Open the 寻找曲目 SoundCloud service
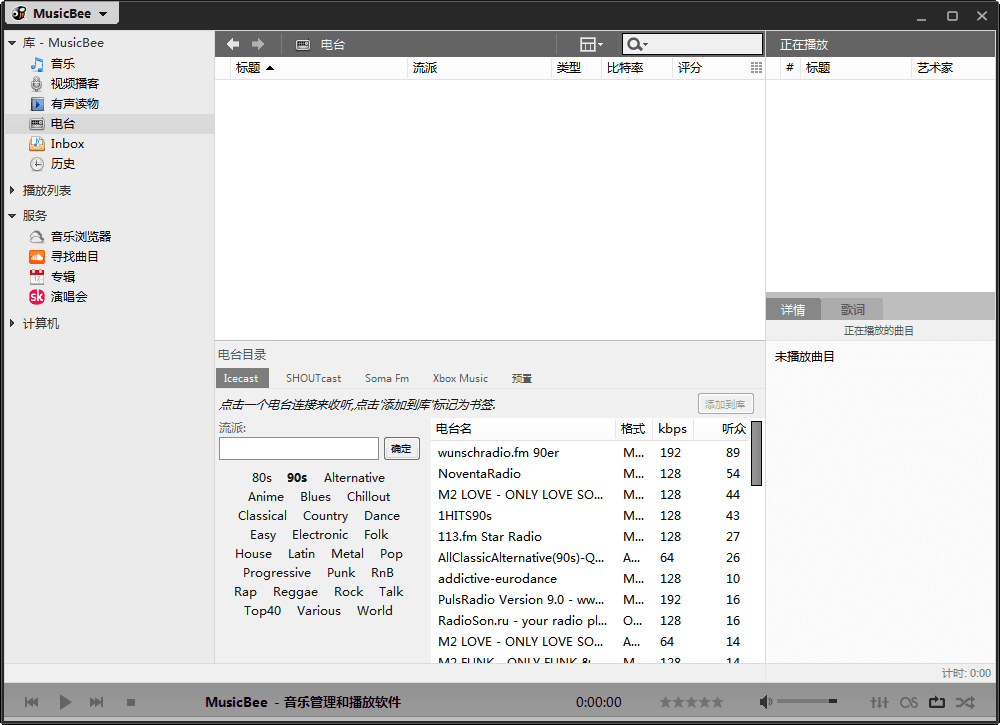1000x725 pixels. coord(75,256)
